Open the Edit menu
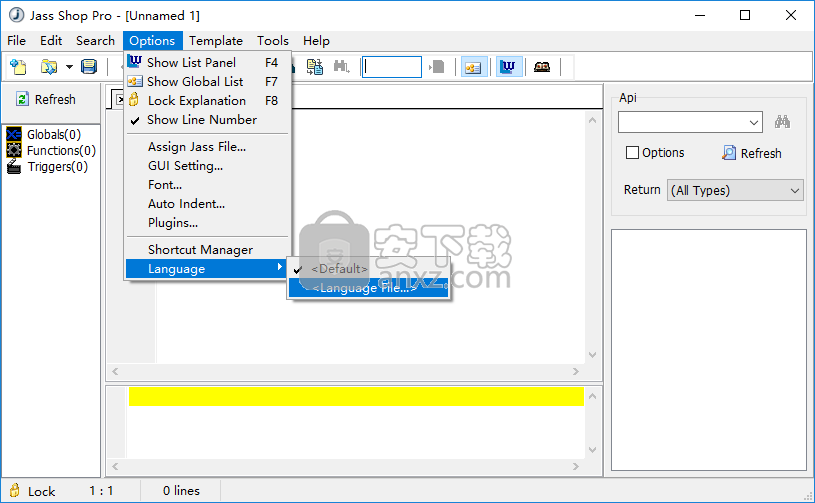The image size is (815, 503). tap(51, 41)
